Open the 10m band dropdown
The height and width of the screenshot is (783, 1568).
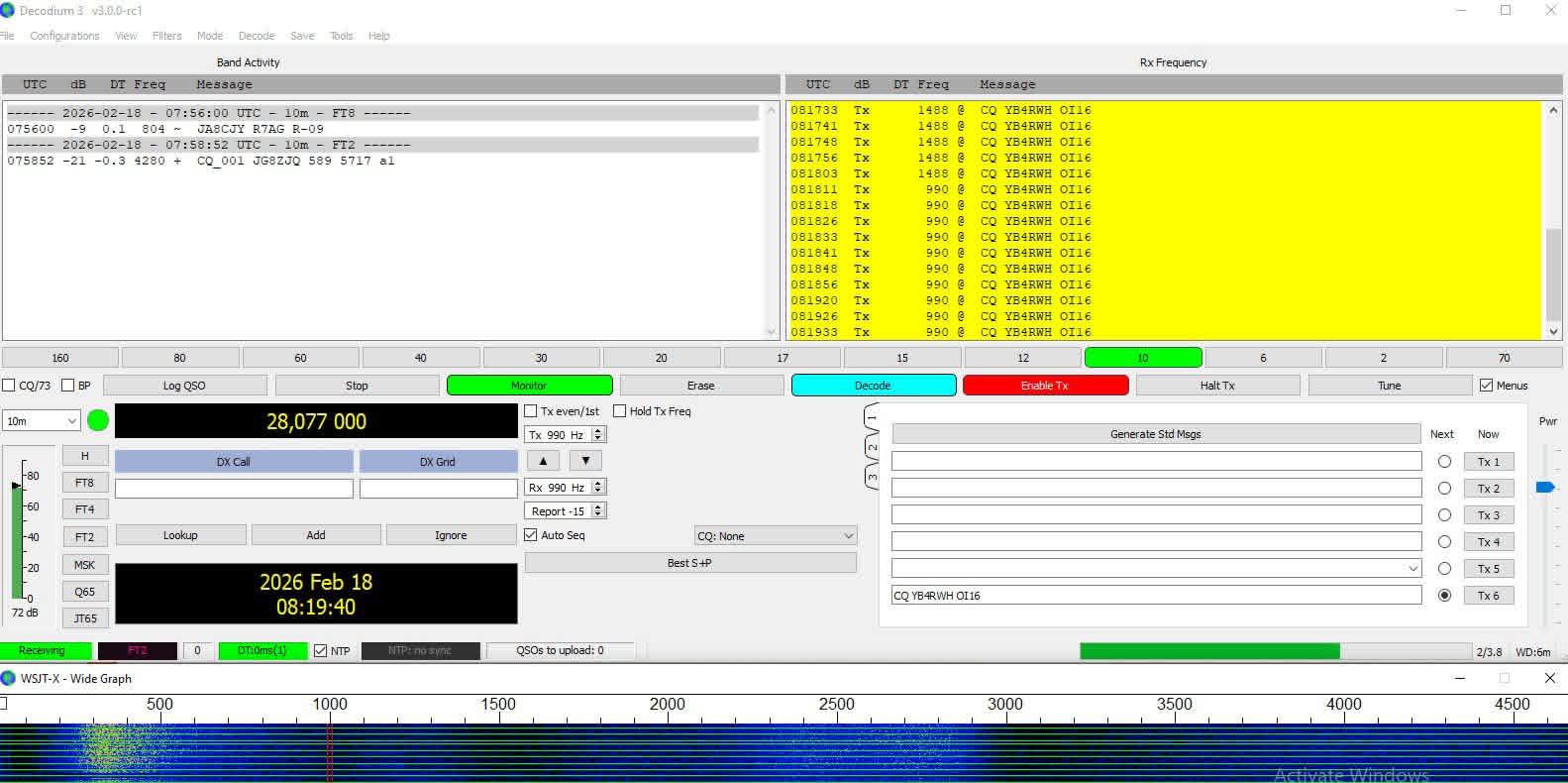click(42, 421)
